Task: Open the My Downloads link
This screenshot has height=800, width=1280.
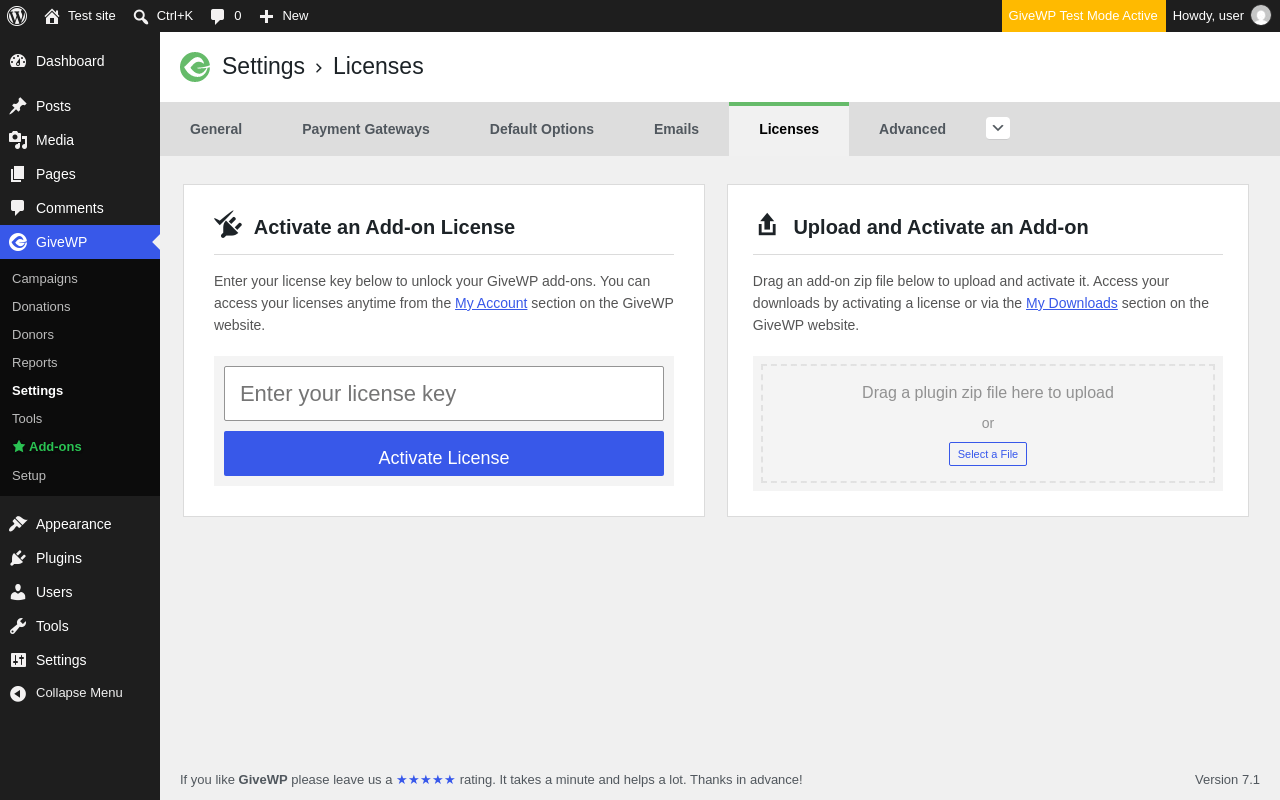Action: [1072, 303]
